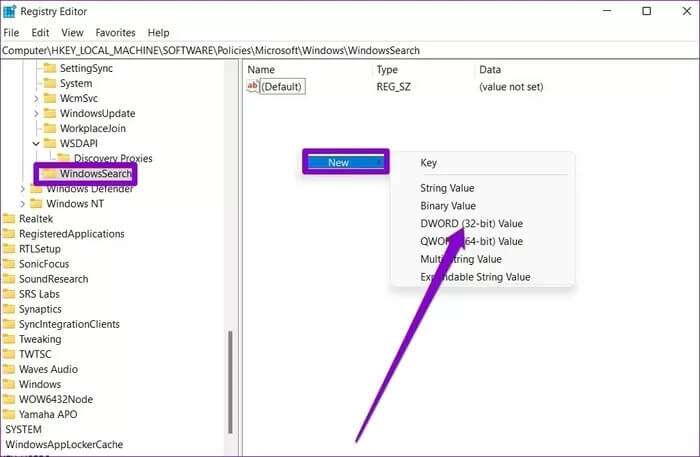Viewport: 700px width, 457px height.
Task: Choose String Value from the submenu
Action: pos(447,188)
